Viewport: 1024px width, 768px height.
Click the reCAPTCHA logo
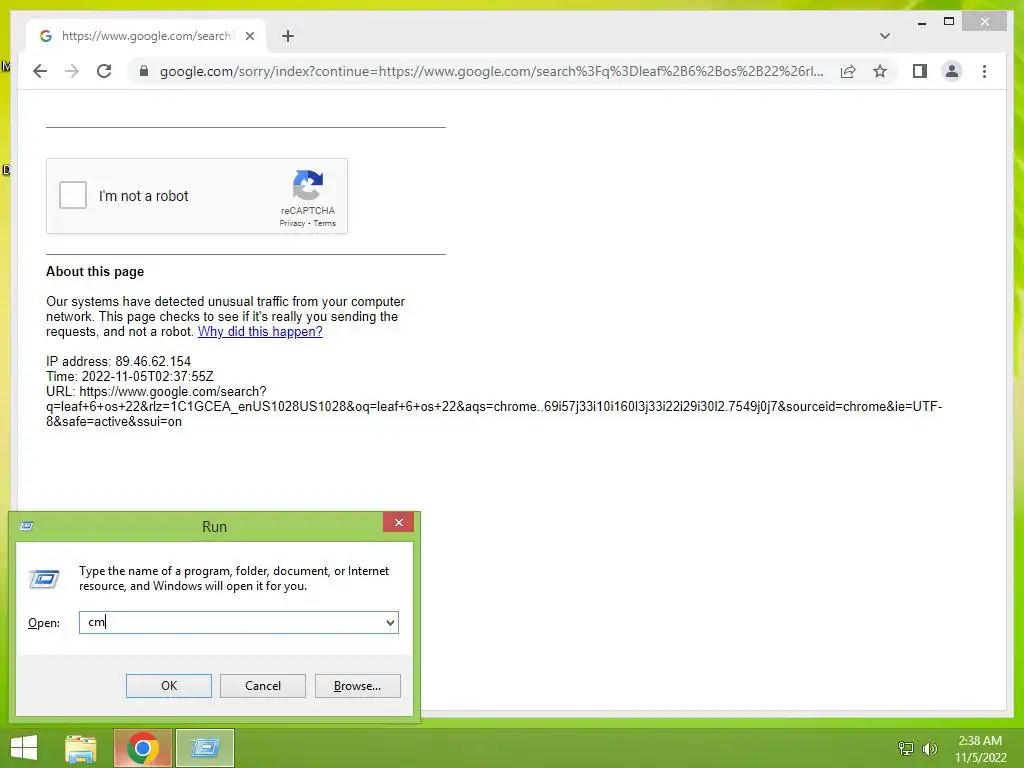(x=308, y=185)
